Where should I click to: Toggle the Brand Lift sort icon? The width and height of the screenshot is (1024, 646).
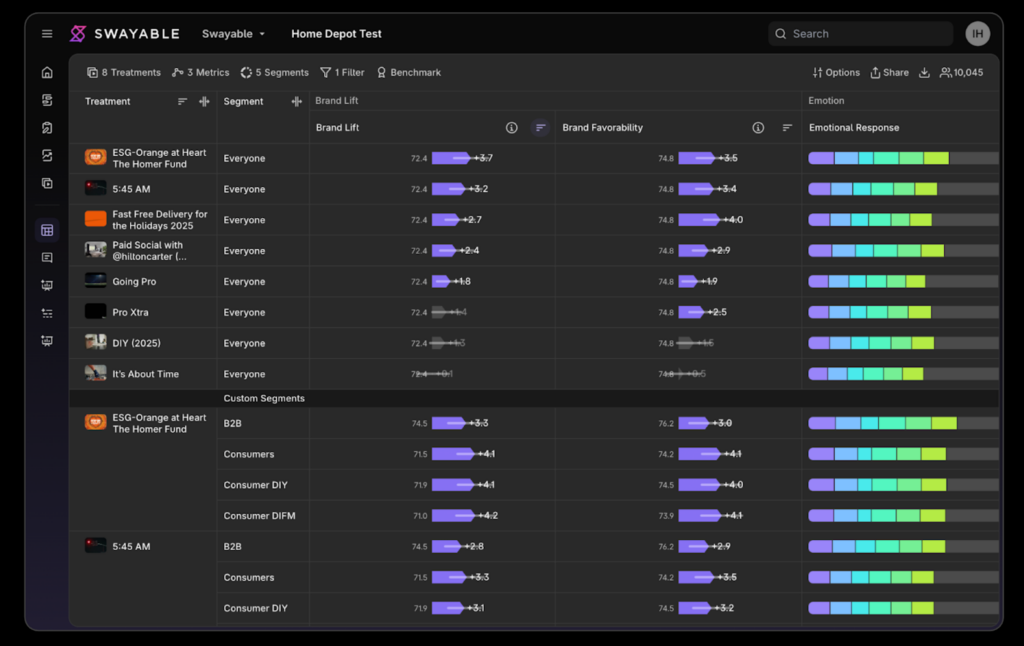[x=540, y=127]
